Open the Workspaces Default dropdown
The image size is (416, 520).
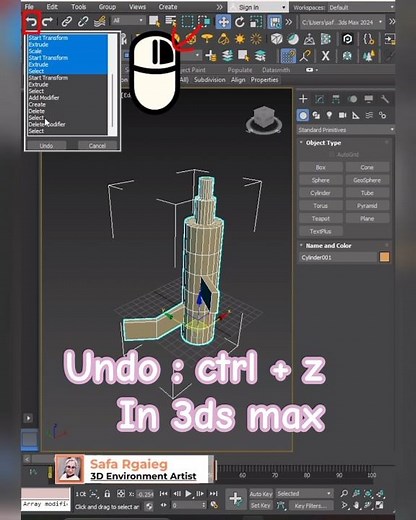pos(360,7)
